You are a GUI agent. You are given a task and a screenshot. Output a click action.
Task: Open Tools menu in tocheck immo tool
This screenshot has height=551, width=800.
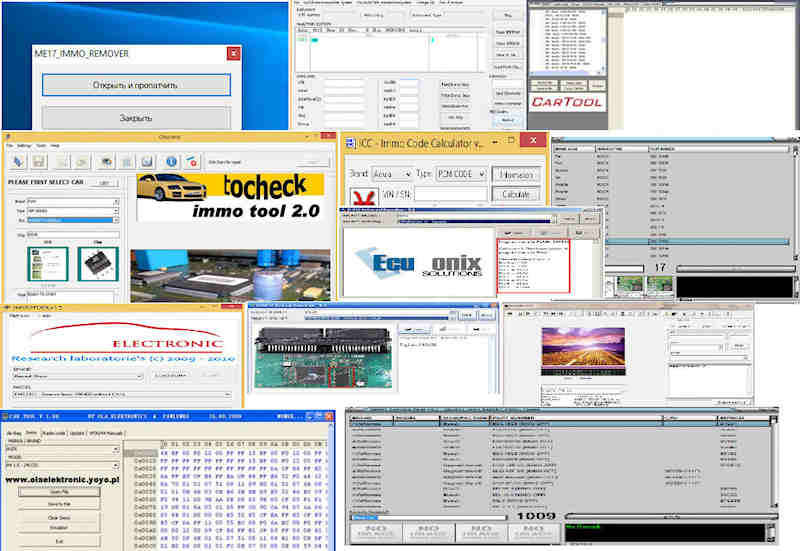[x=41, y=146]
